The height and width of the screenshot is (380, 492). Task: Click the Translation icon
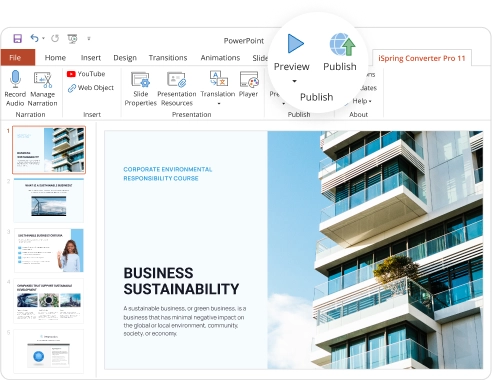(x=218, y=78)
